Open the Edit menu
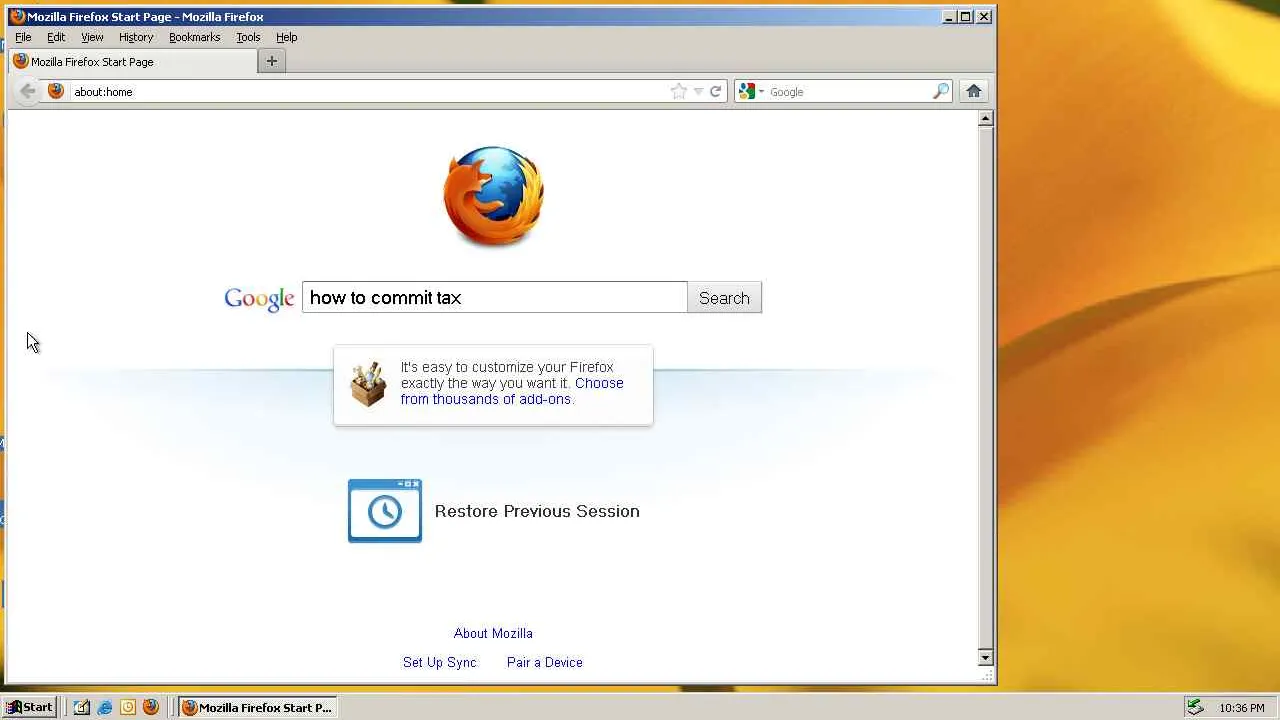The width and height of the screenshot is (1280, 720). [x=56, y=37]
